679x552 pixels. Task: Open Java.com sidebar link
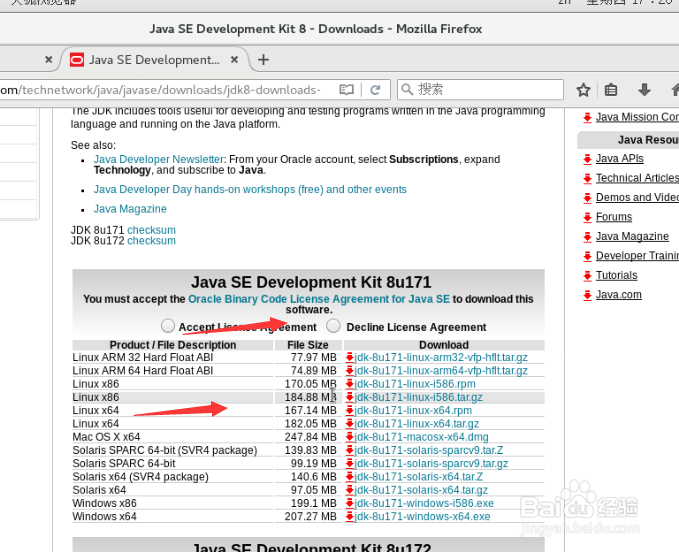click(618, 295)
